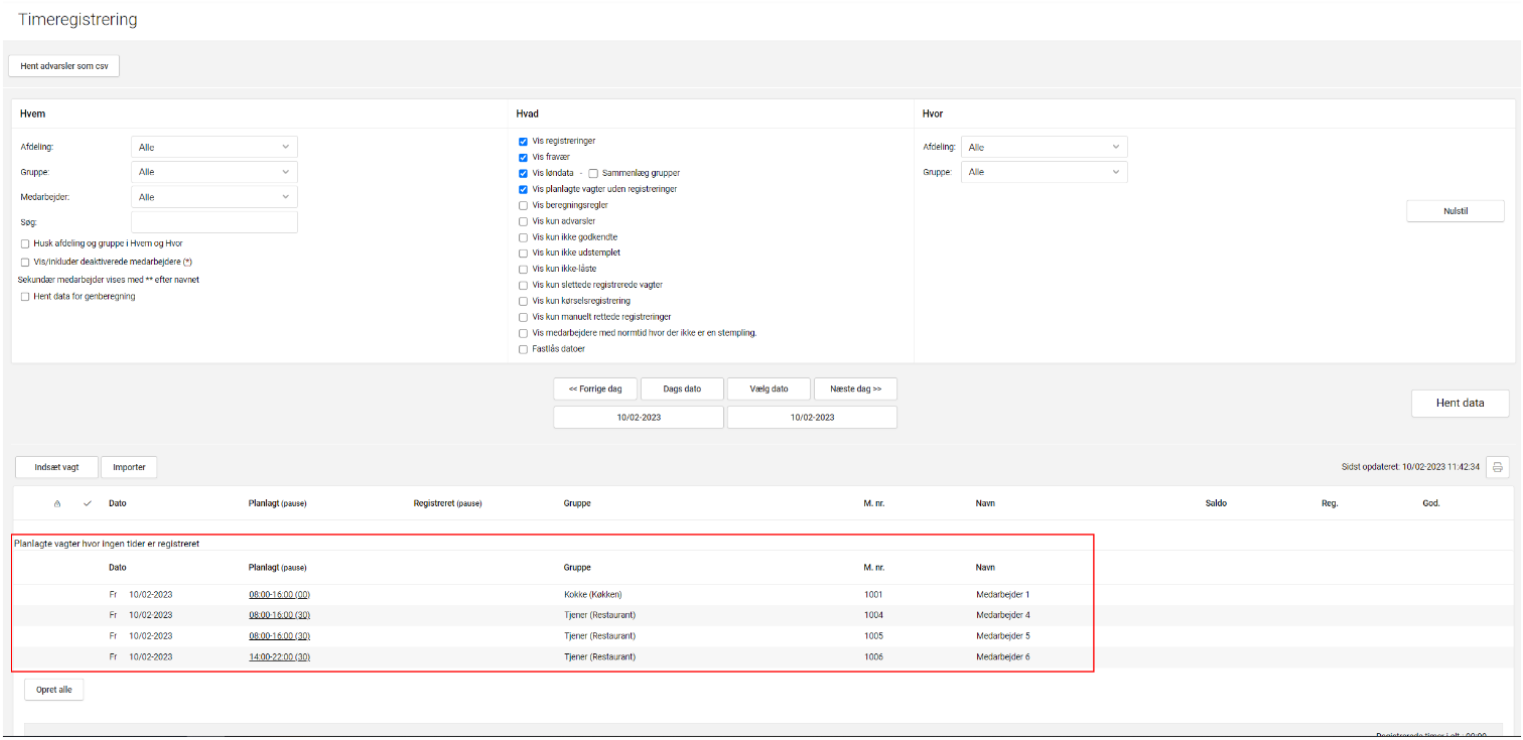Viewport: 1523px width, 740px height.
Task: Uncheck the Vis registreringer checkbox
Action: pyautogui.click(x=523, y=141)
